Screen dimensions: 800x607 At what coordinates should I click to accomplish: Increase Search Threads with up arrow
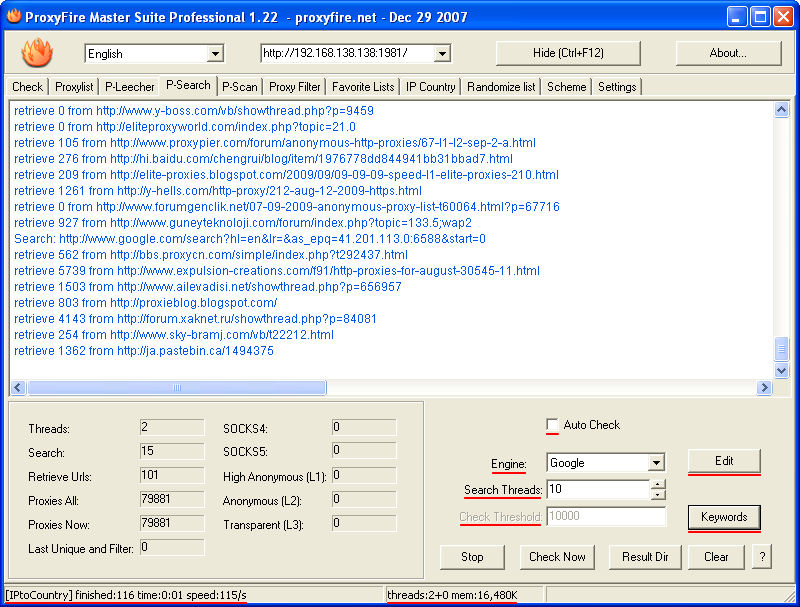tap(658, 484)
